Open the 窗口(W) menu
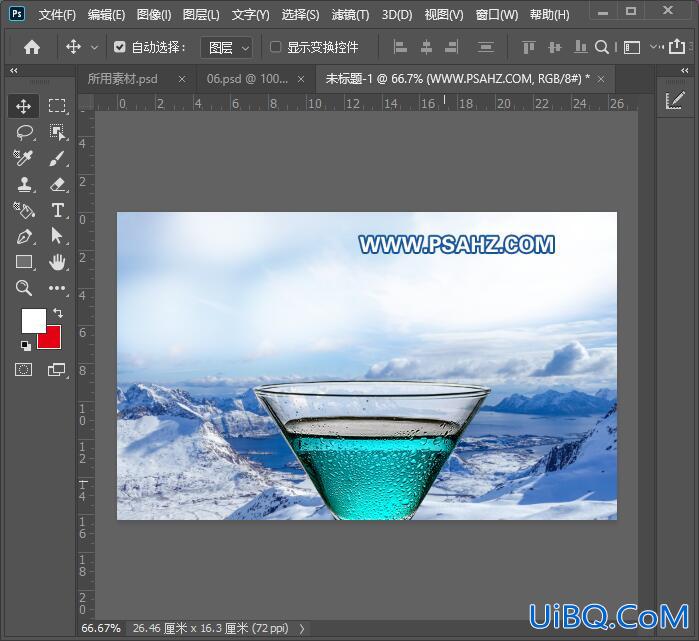 point(497,15)
